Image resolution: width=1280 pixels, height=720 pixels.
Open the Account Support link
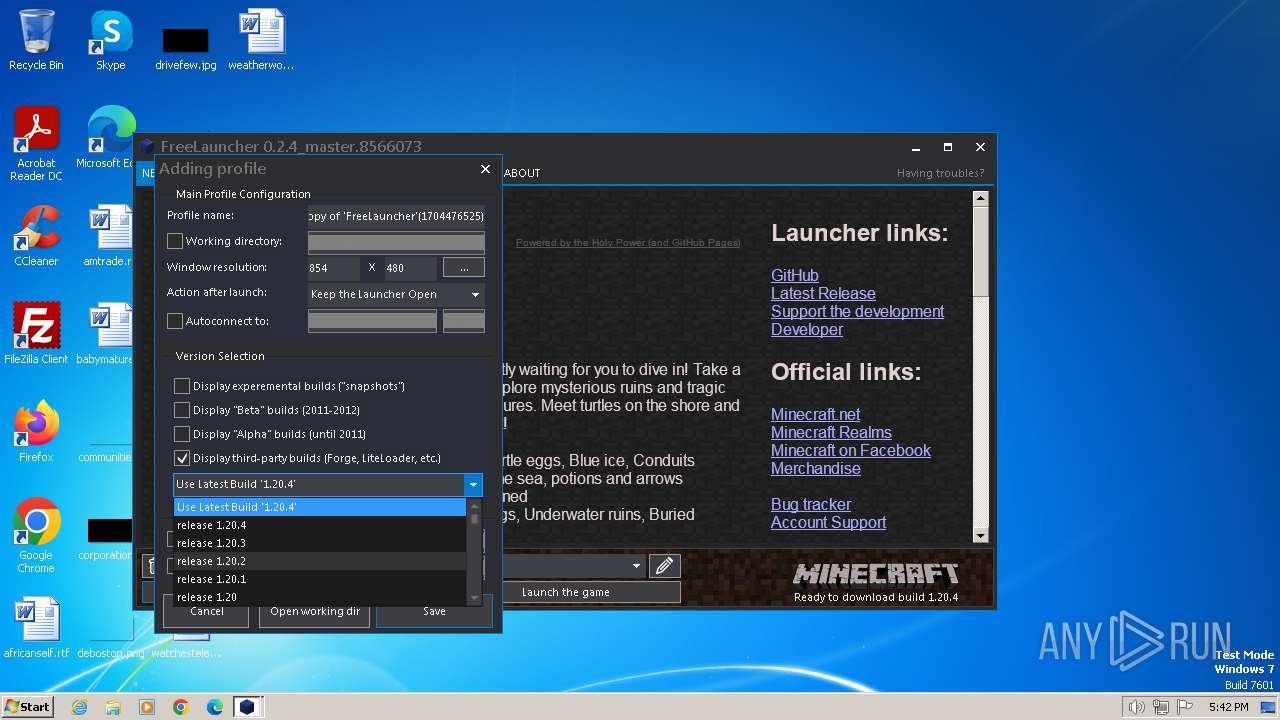[828, 522]
